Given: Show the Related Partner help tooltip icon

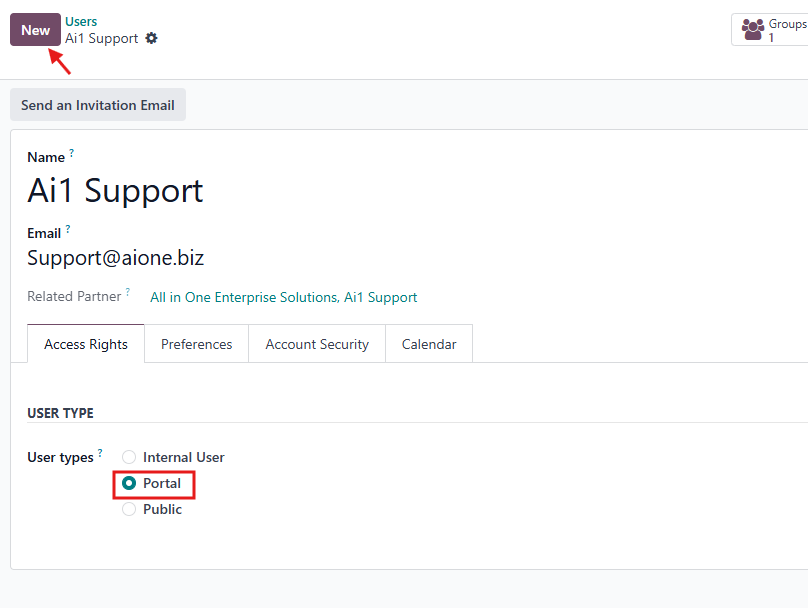Looking at the screenshot, I should pos(128,293).
